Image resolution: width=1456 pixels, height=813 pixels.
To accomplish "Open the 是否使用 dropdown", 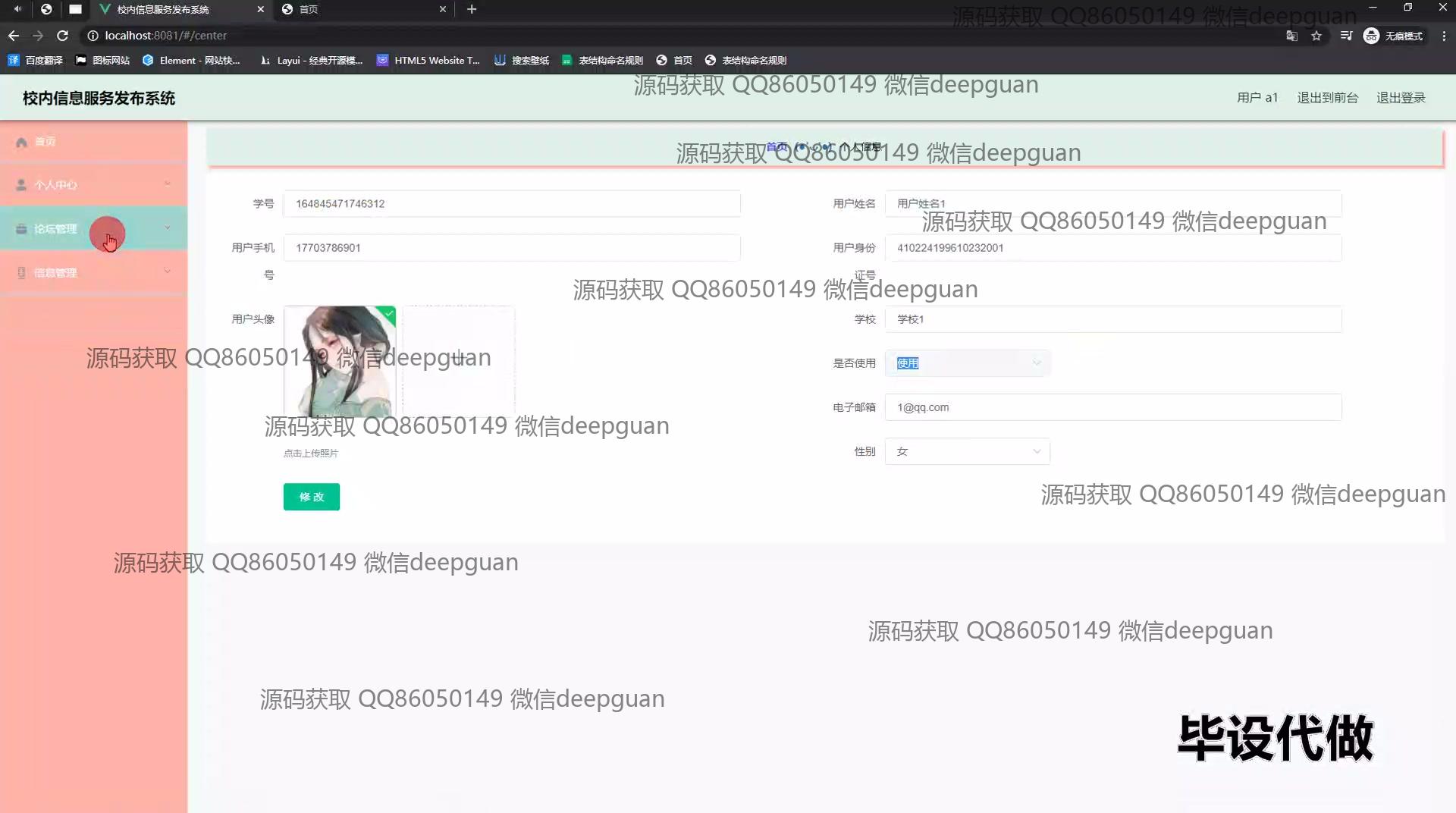I will pos(967,363).
